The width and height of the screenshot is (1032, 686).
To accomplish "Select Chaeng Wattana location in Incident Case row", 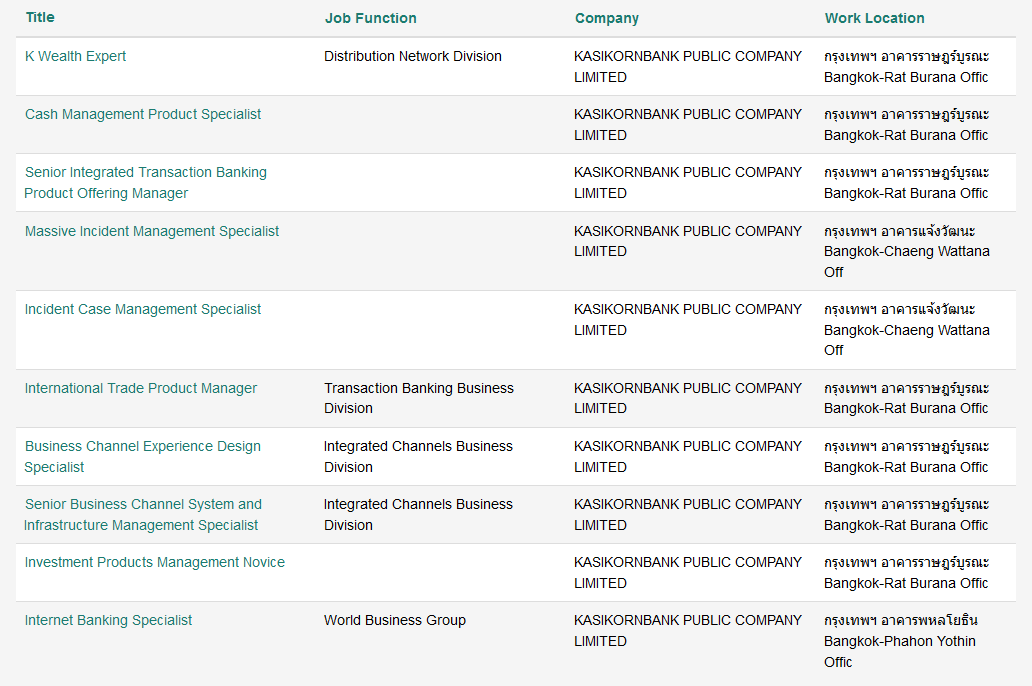I will pyautogui.click(x=907, y=330).
